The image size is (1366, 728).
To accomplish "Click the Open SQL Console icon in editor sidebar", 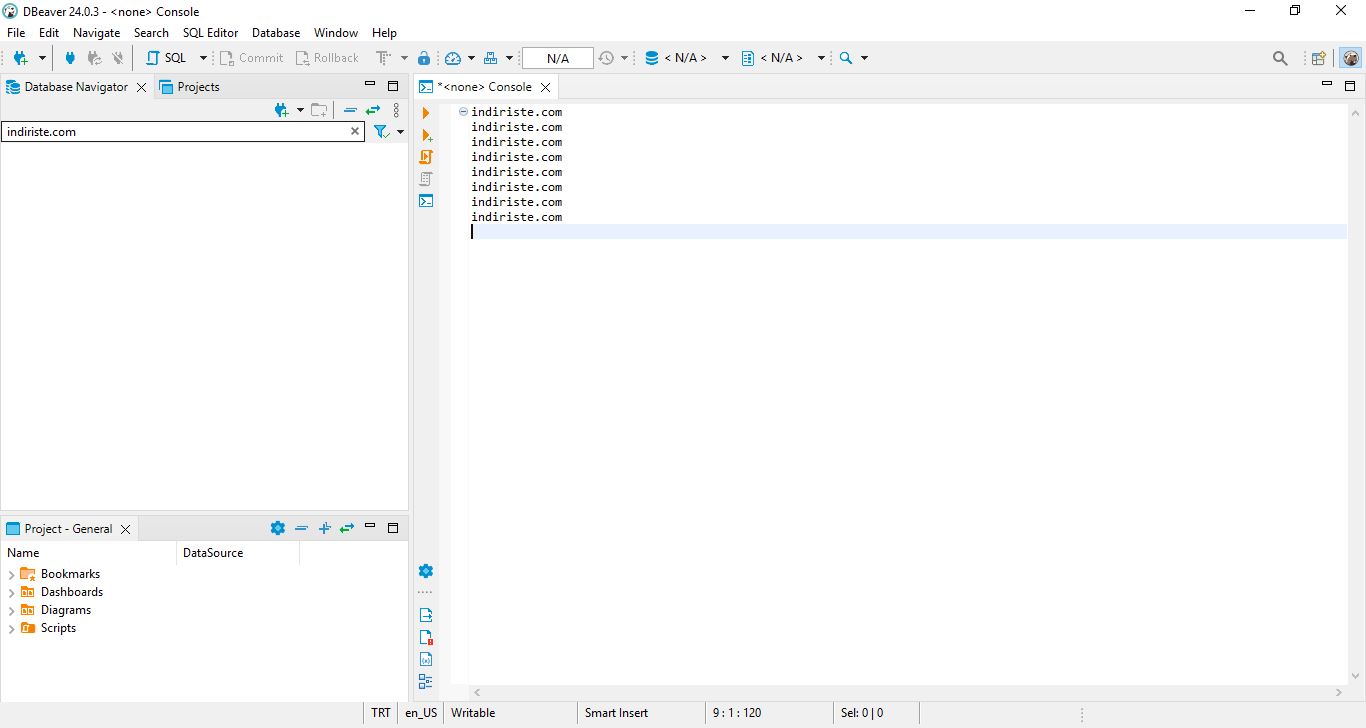I will click(x=426, y=201).
